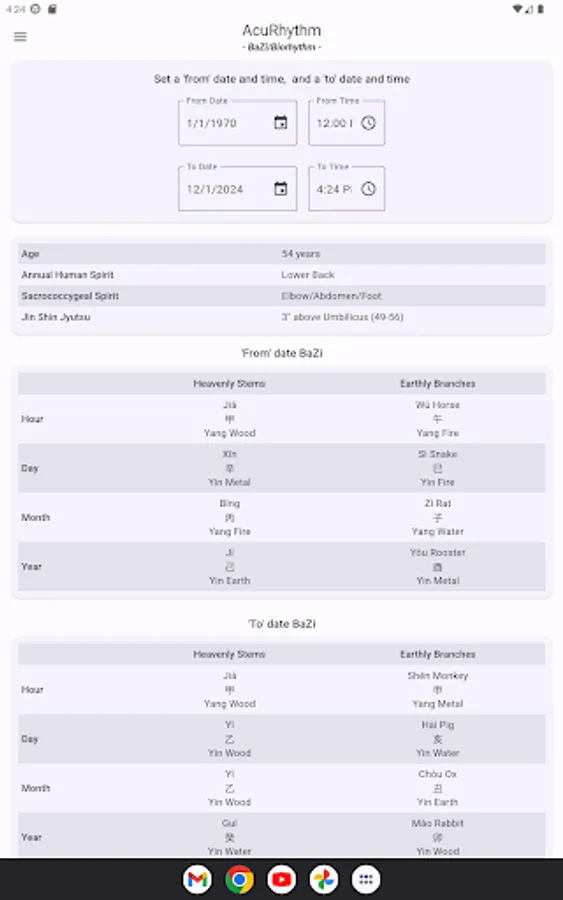Select the Jin Shin Jyutsu row
Viewport: 563px width, 900px height.
(x=281, y=317)
